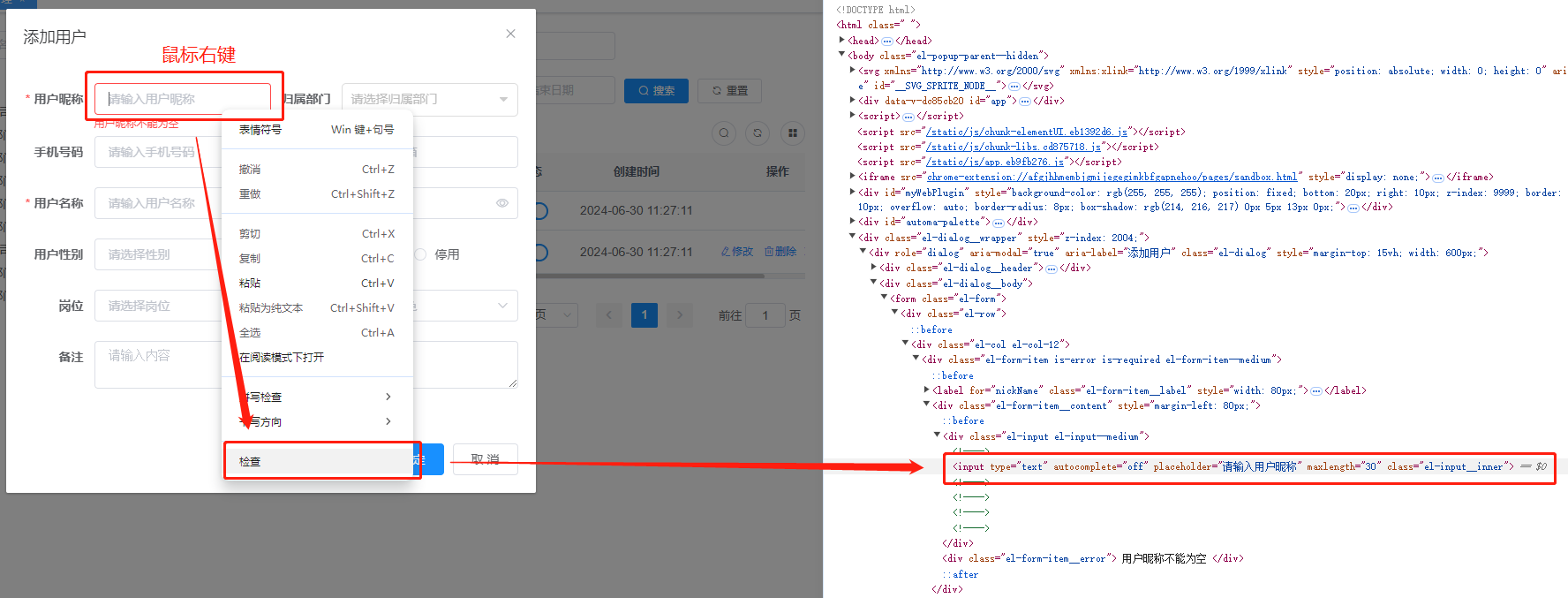Click the grid columns icon above the table

[x=793, y=133]
